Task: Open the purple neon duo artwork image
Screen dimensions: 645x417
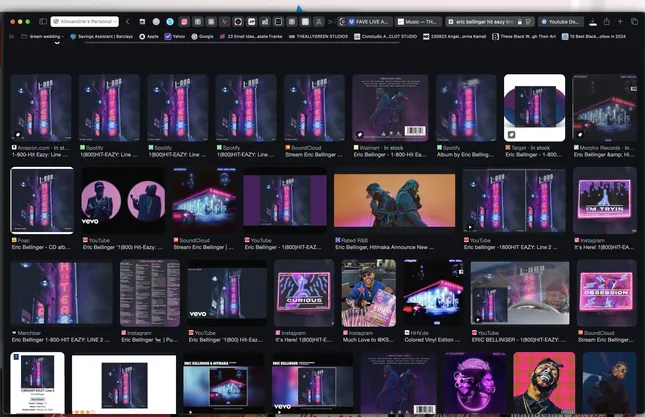Action: (x=476, y=382)
